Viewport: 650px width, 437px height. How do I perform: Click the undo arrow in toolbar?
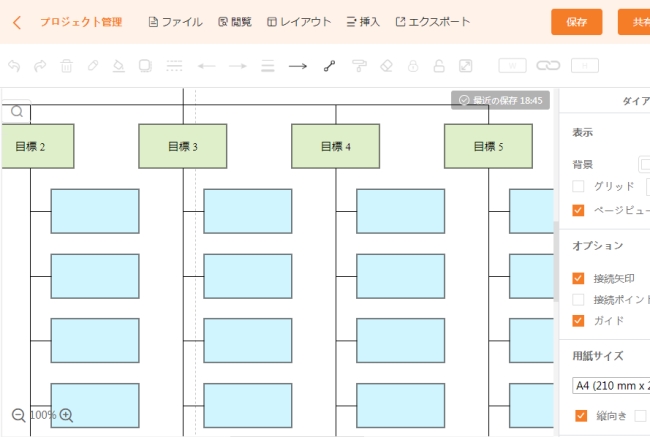(x=14, y=66)
